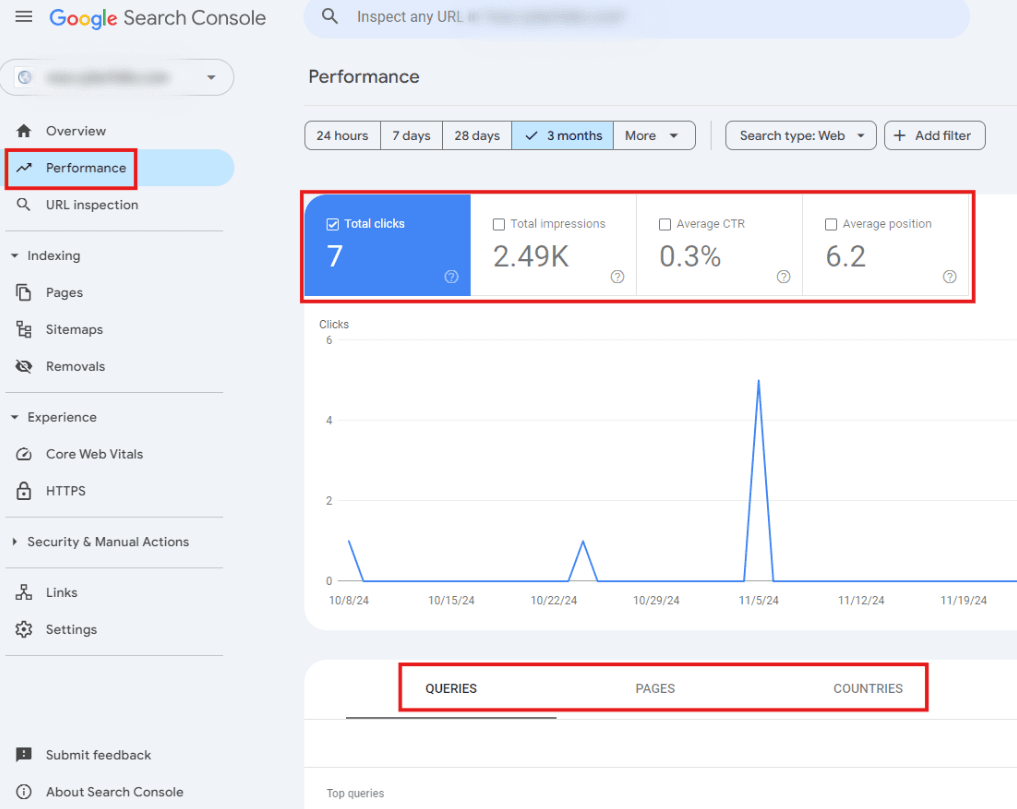Click the Average position 6.2 value

(x=845, y=256)
